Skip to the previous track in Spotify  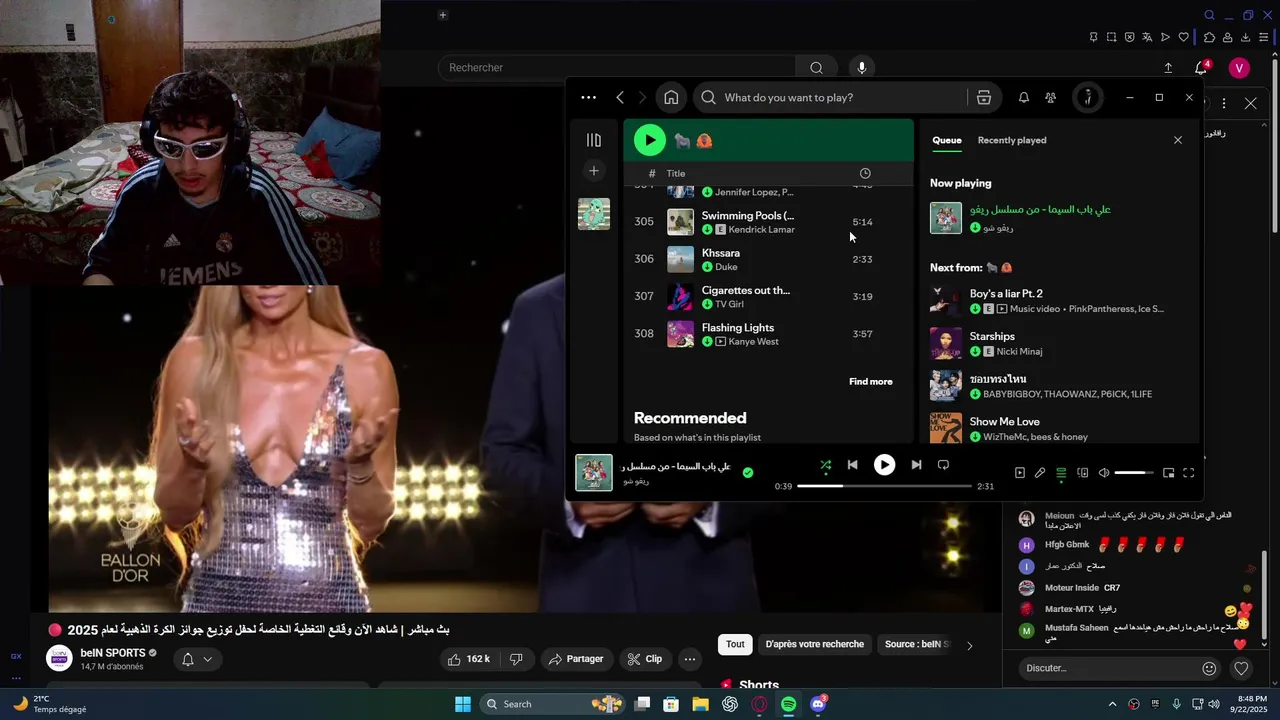pos(852,465)
